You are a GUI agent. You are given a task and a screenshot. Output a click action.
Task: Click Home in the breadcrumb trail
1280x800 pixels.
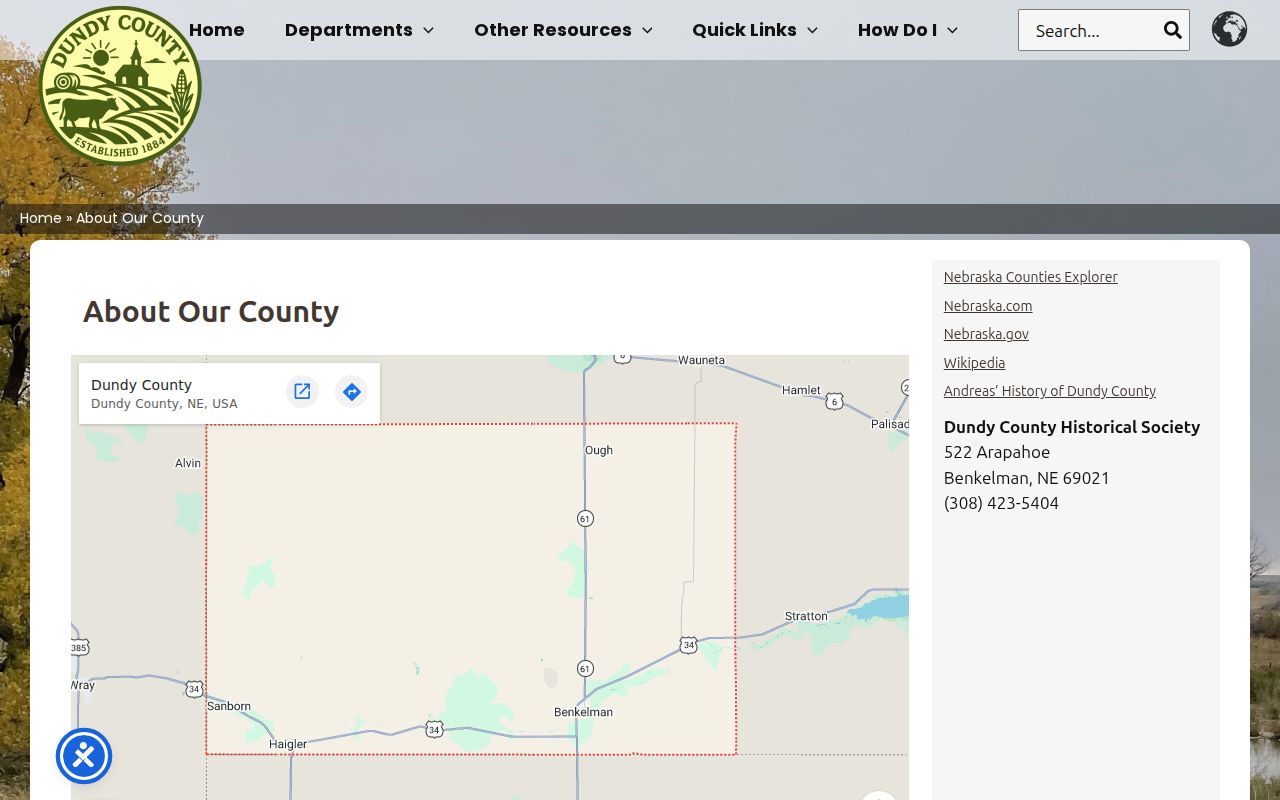(x=41, y=218)
